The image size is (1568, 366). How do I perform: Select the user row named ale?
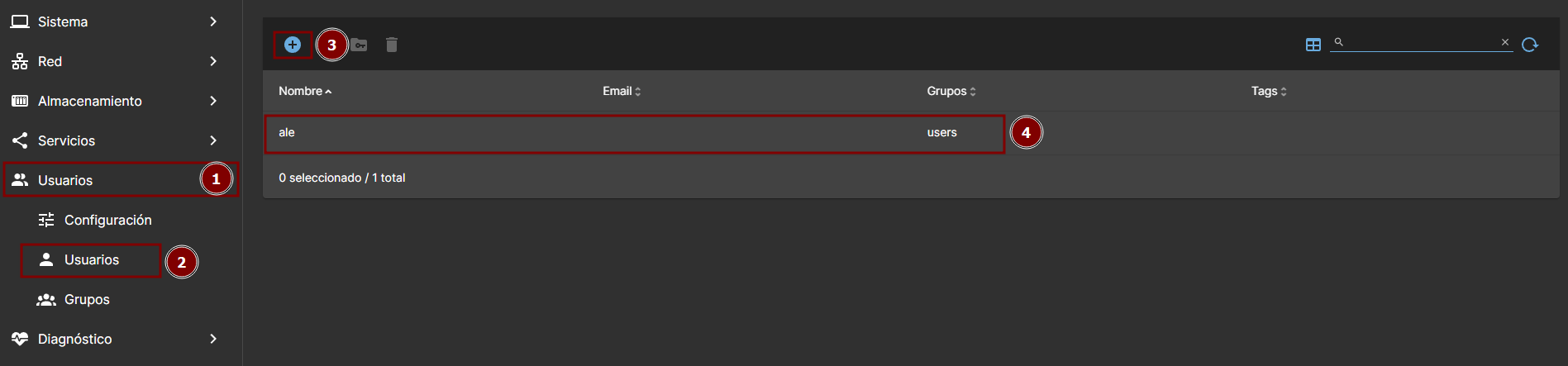pyautogui.click(x=579, y=133)
